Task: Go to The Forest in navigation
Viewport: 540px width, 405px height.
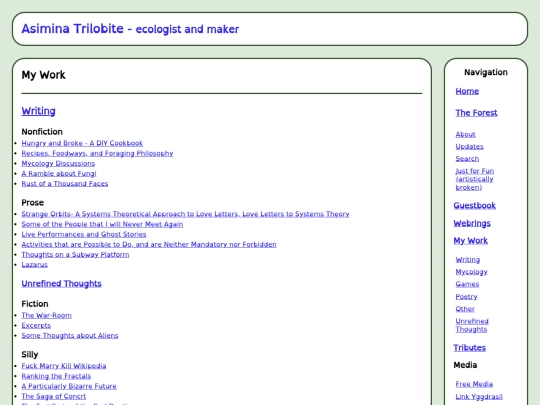Action: pos(476,113)
